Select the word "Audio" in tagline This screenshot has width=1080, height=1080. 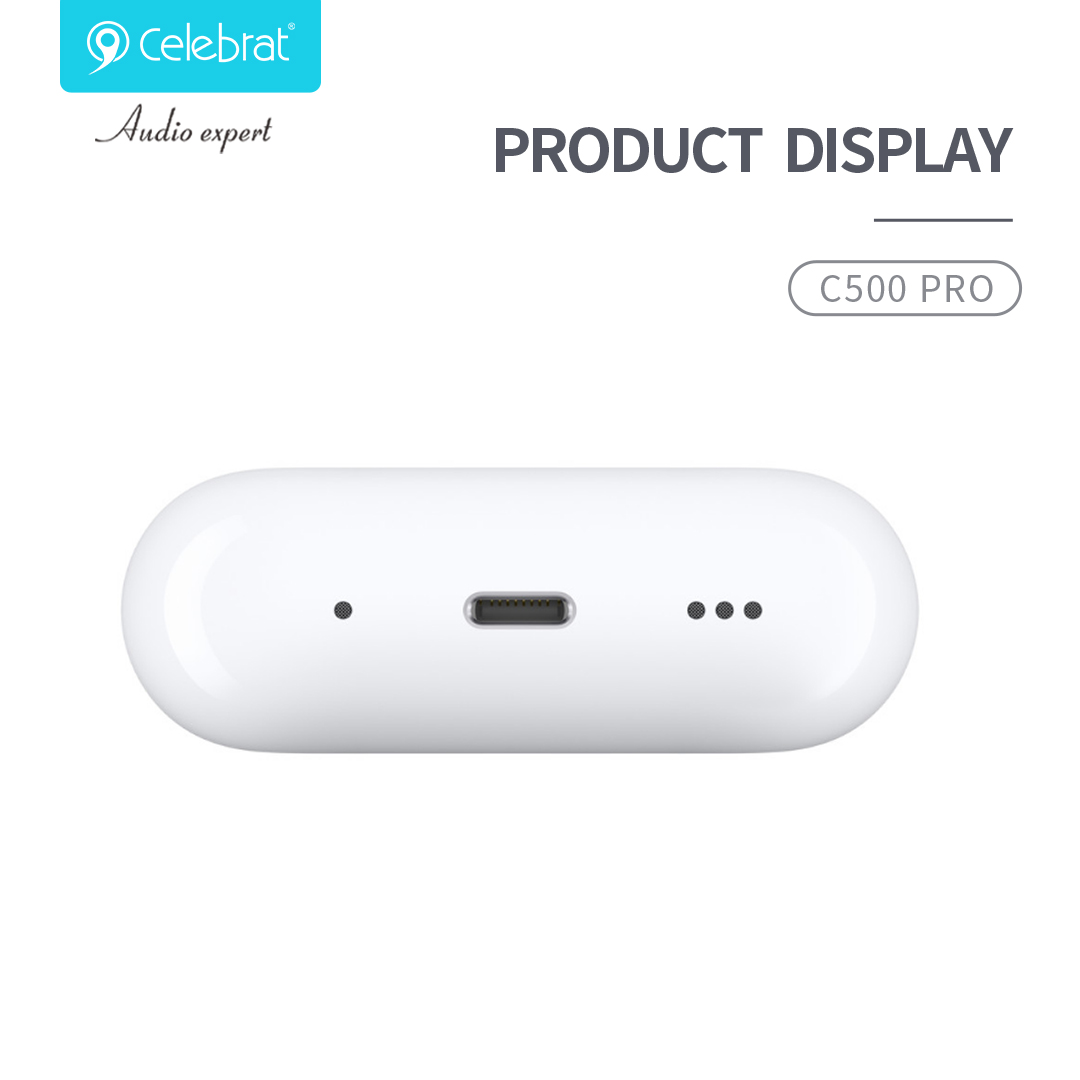tap(144, 125)
